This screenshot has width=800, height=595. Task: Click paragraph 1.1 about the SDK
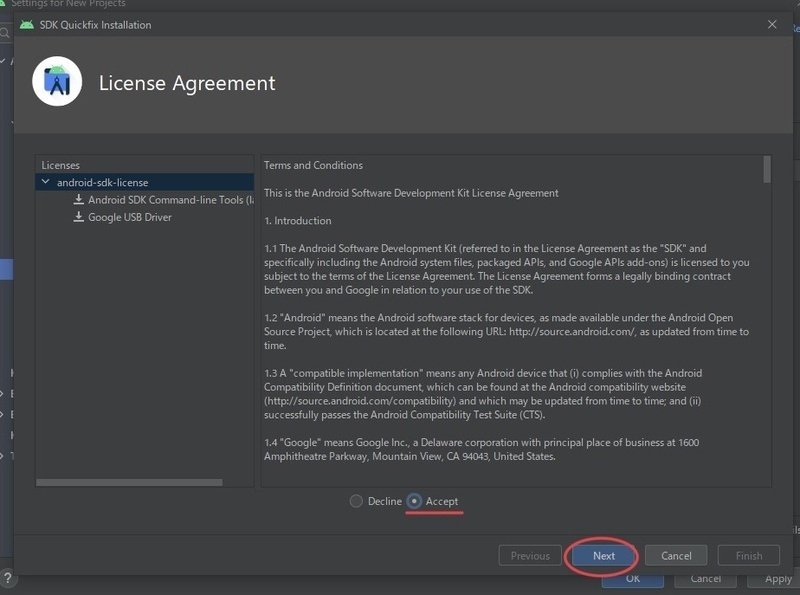(x=507, y=269)
